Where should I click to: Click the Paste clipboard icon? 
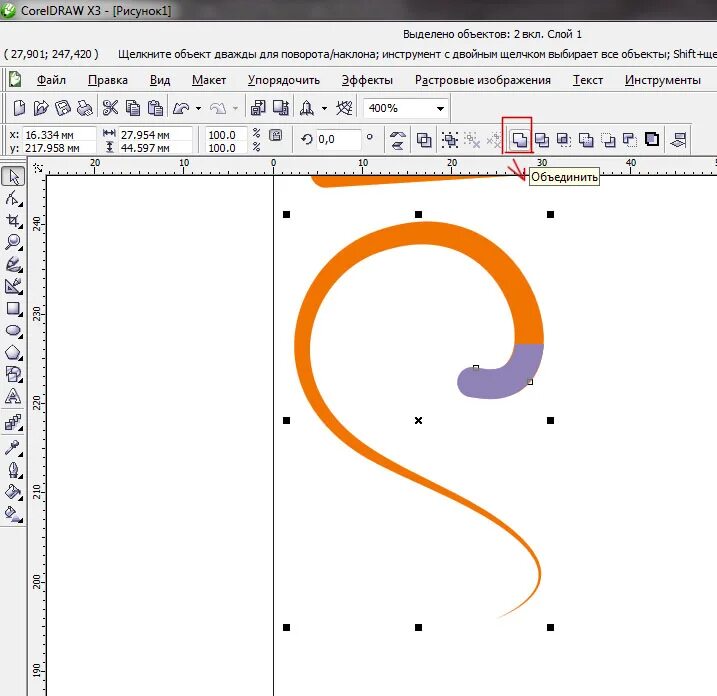155,108
